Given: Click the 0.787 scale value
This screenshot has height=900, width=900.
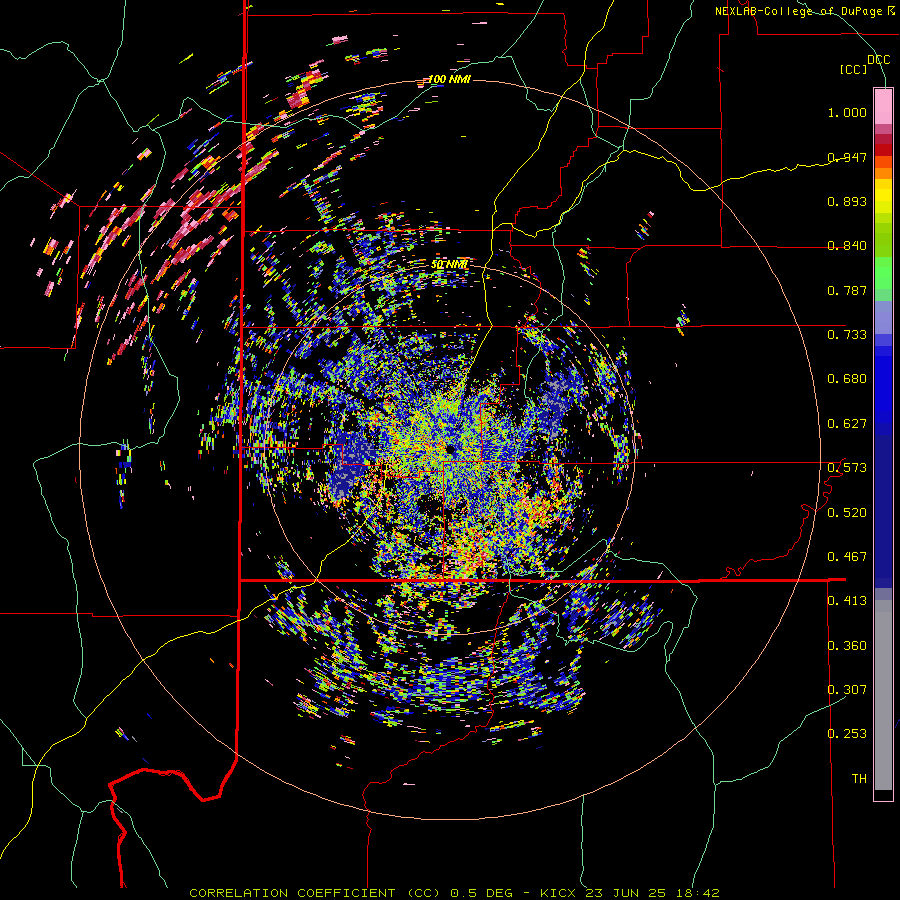Looking at the screenshot, I should pos(847,290).
